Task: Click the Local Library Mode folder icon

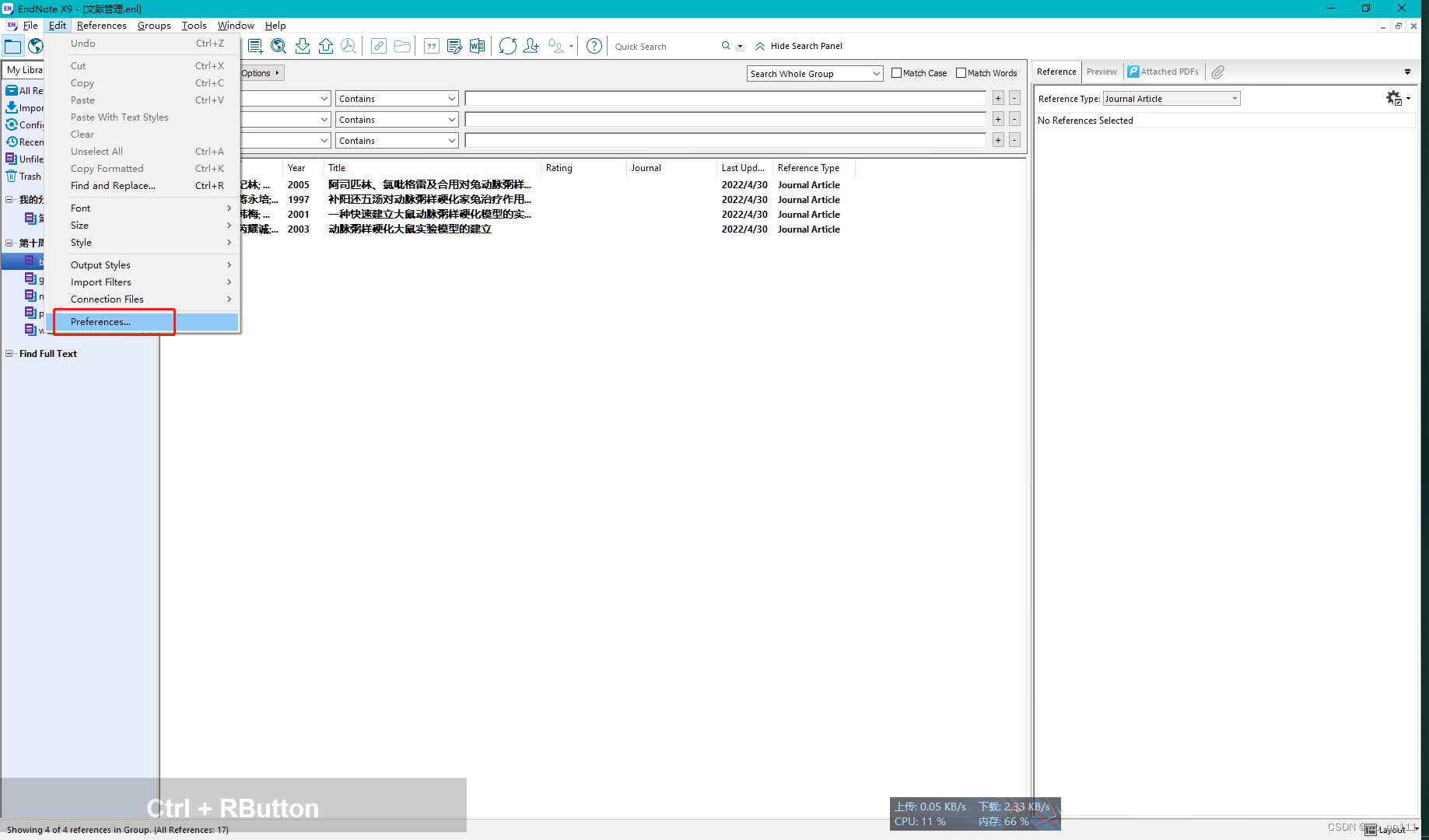Action: coord(13,47)
